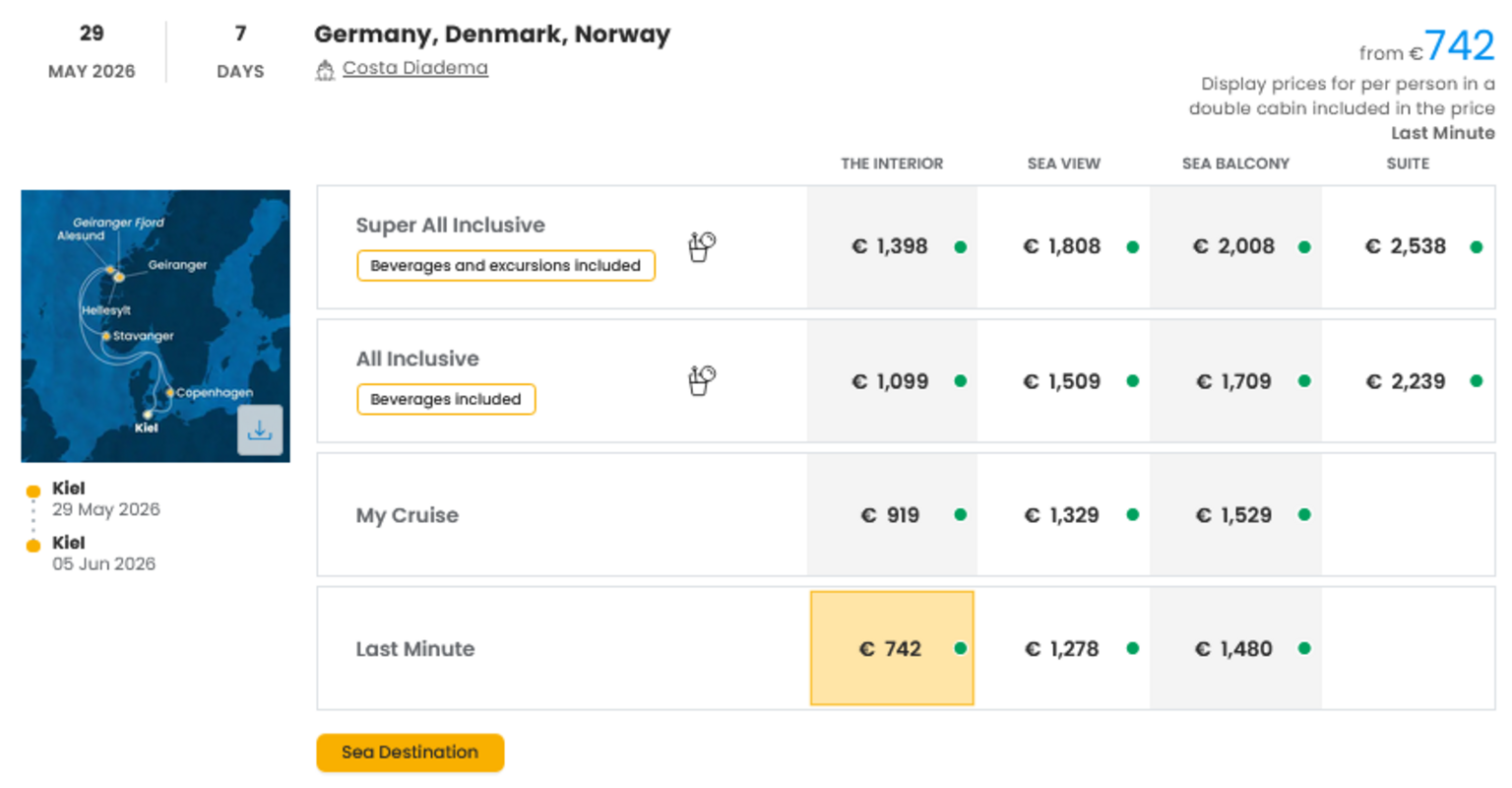The height and width of the screenshot is (788, 1512).
Task: Click the green dot next to €2,008
Action: click(1304, 247)
